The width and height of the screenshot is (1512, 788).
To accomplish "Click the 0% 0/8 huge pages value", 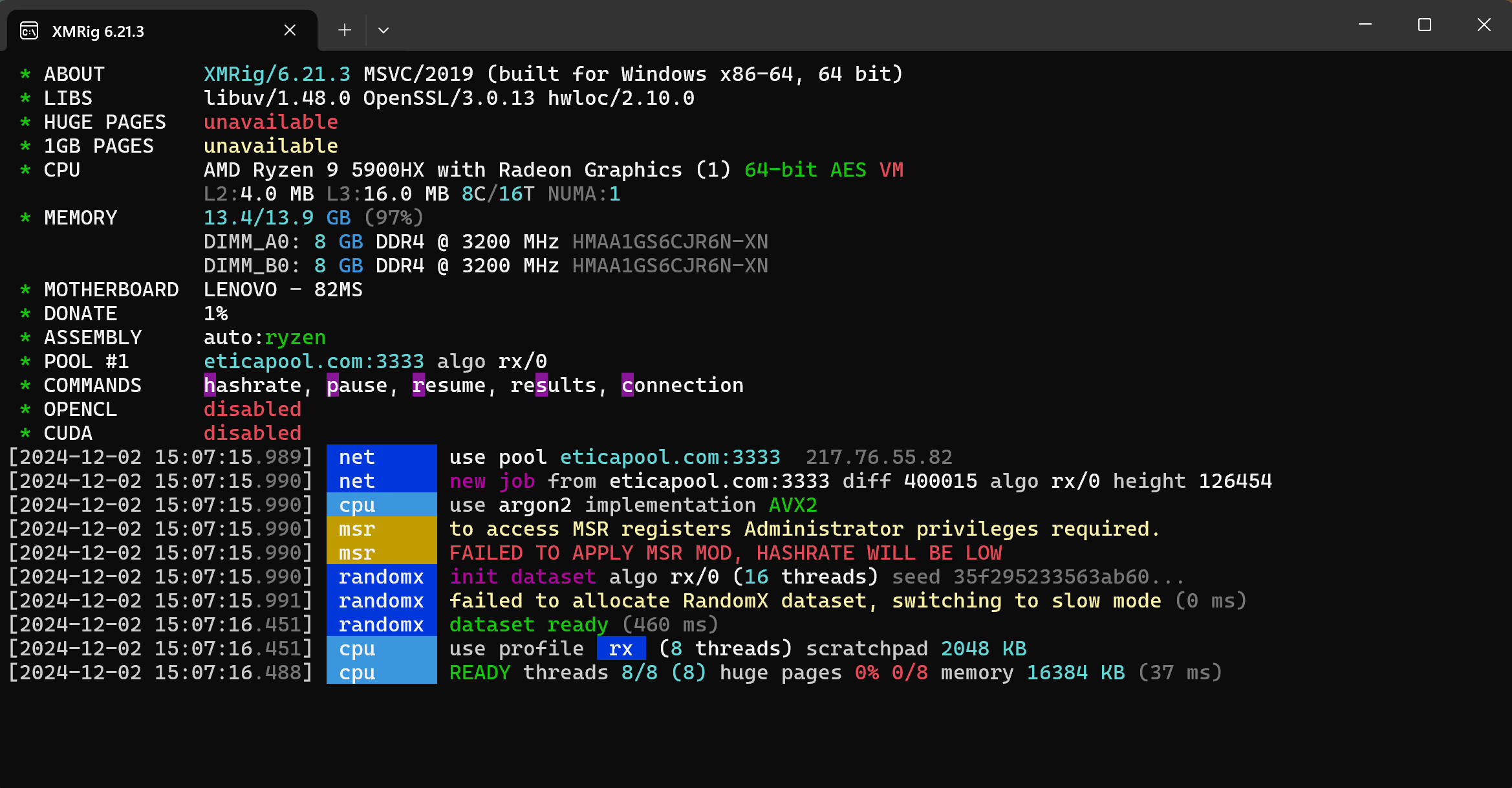I will tap(891, 673).
